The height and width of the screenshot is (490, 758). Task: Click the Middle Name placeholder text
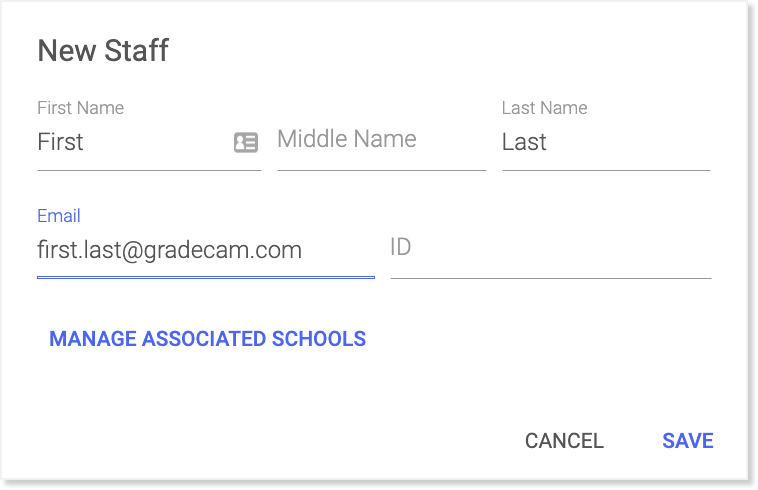(346, 140)
